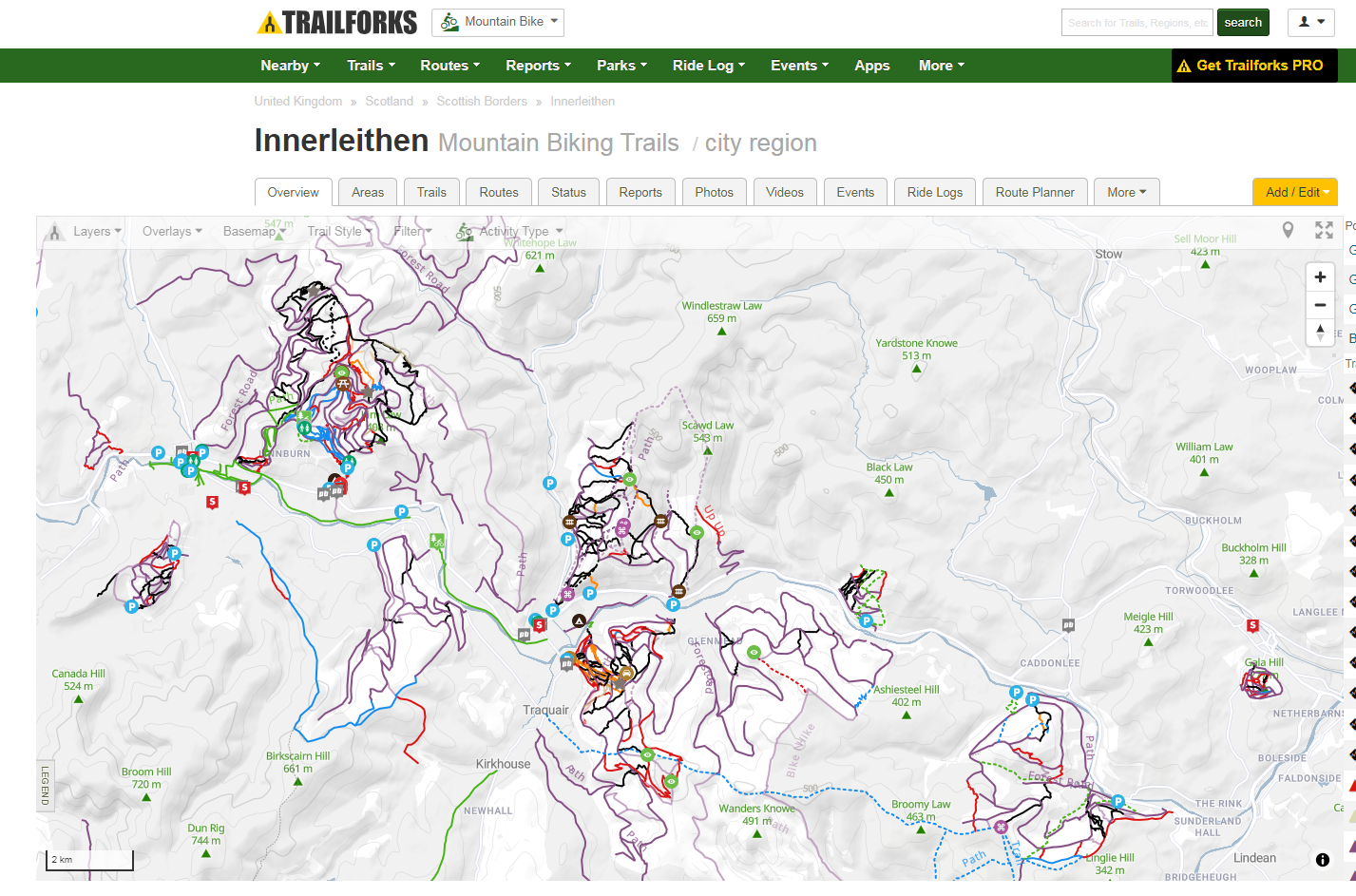Image resolution: width=1356 pixels, height=896 pixels.
Task: Reset map compass north
Action: pos(1320,333)
